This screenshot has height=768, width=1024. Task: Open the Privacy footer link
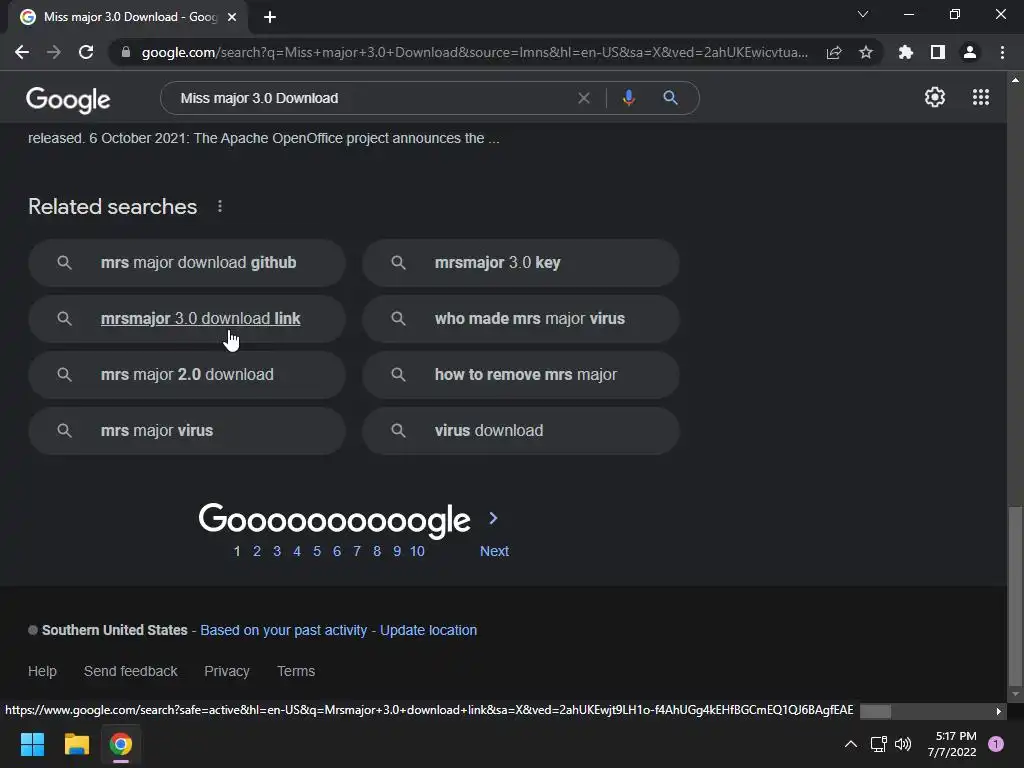tap(227, 671)
